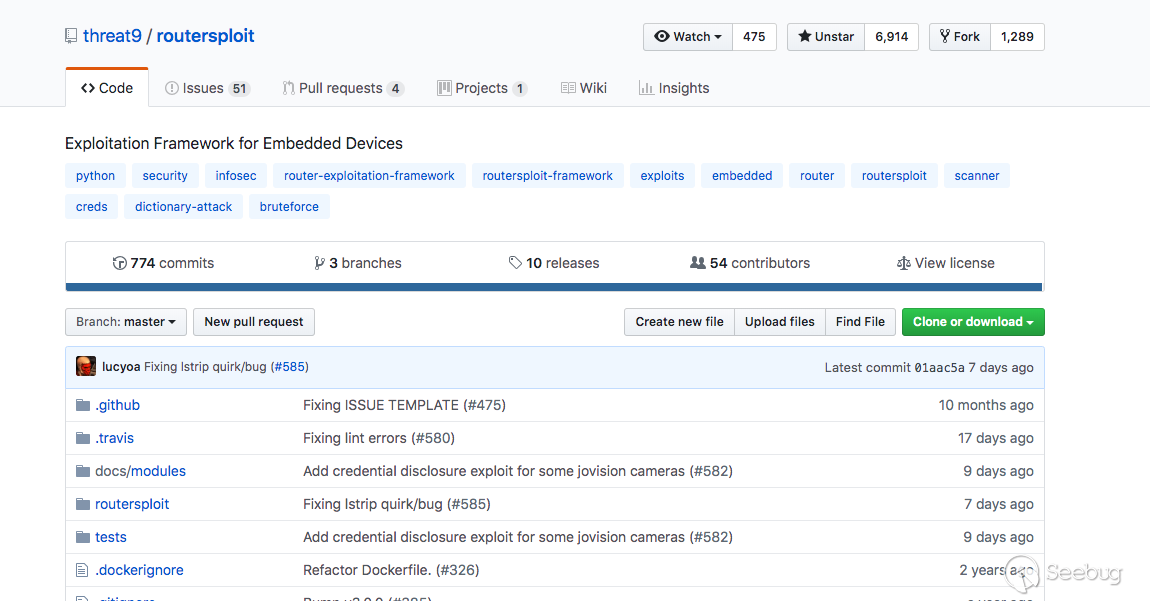Click the releases tag icon
This screenshot has height=601, width=1150.
tap(515, 263)
